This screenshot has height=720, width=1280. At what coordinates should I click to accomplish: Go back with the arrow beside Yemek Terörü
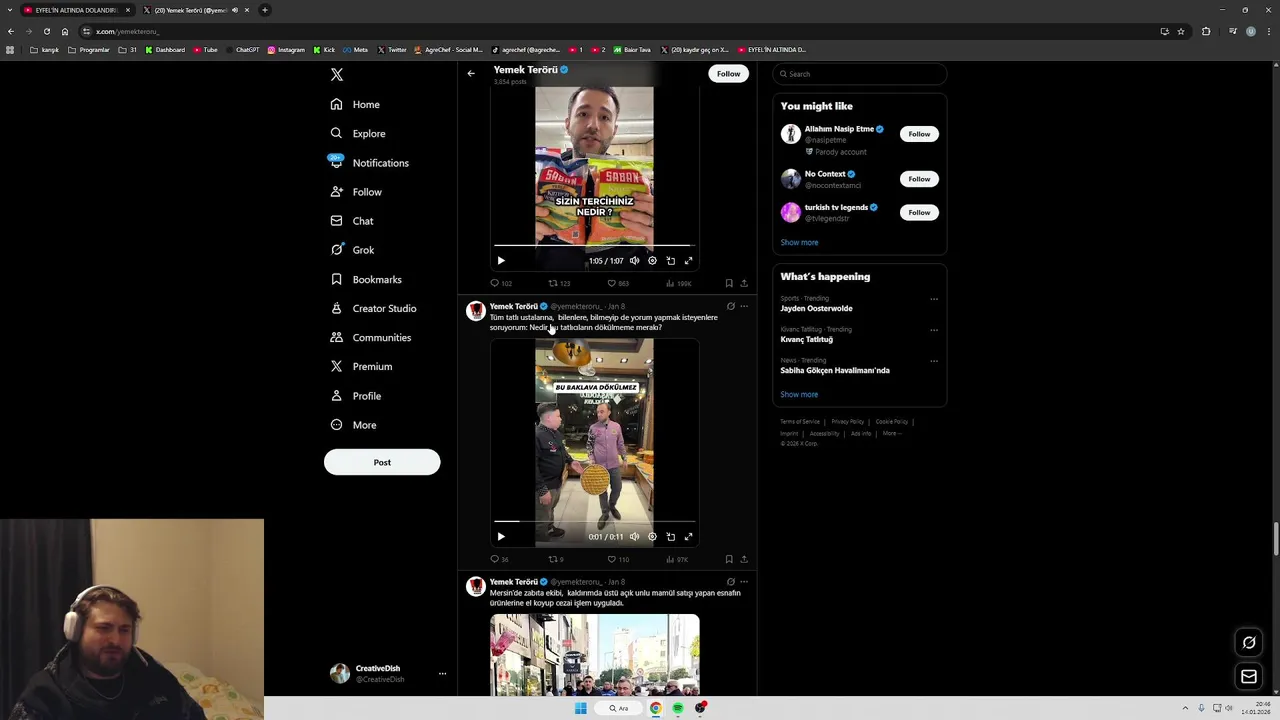[471, 73]
